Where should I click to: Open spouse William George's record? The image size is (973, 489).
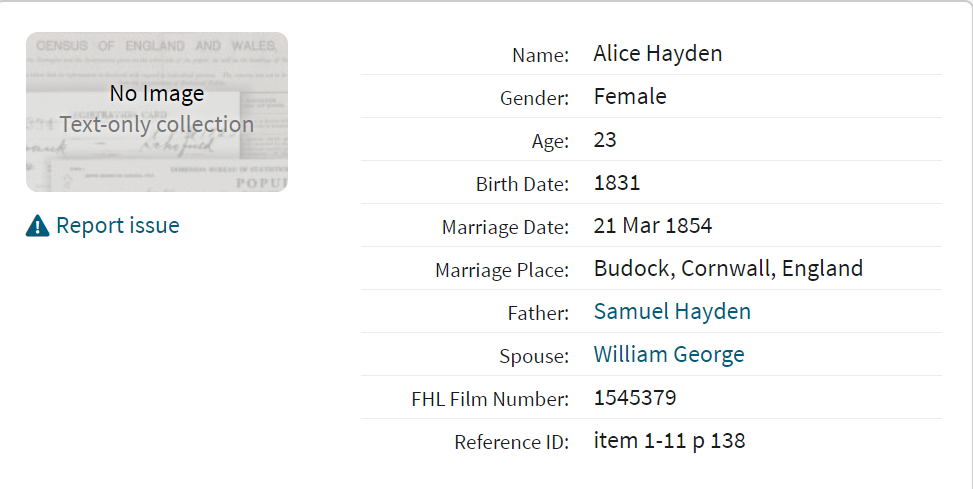[x=668, y=354]
